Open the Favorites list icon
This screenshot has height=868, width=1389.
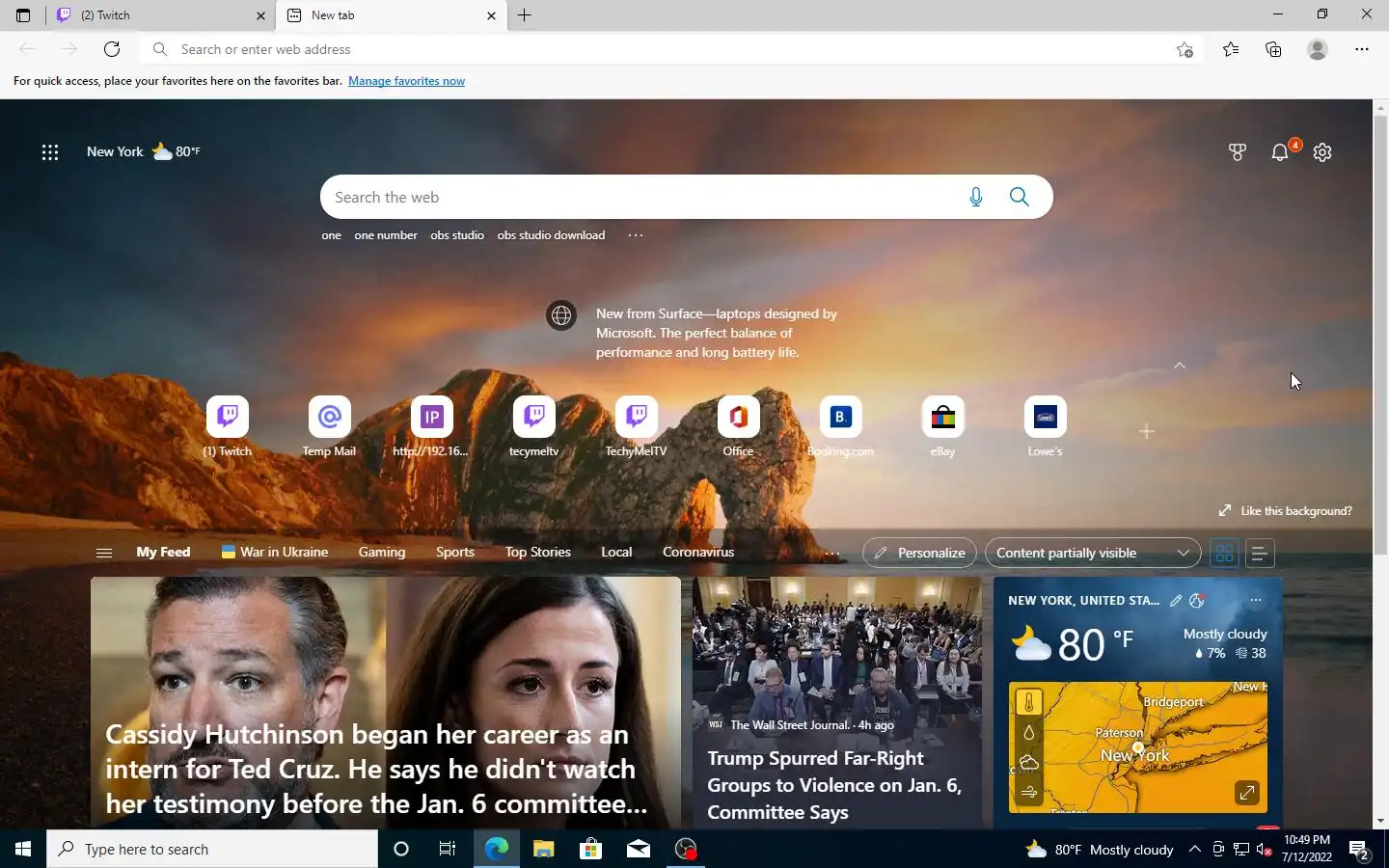(x=1231, y=49)
